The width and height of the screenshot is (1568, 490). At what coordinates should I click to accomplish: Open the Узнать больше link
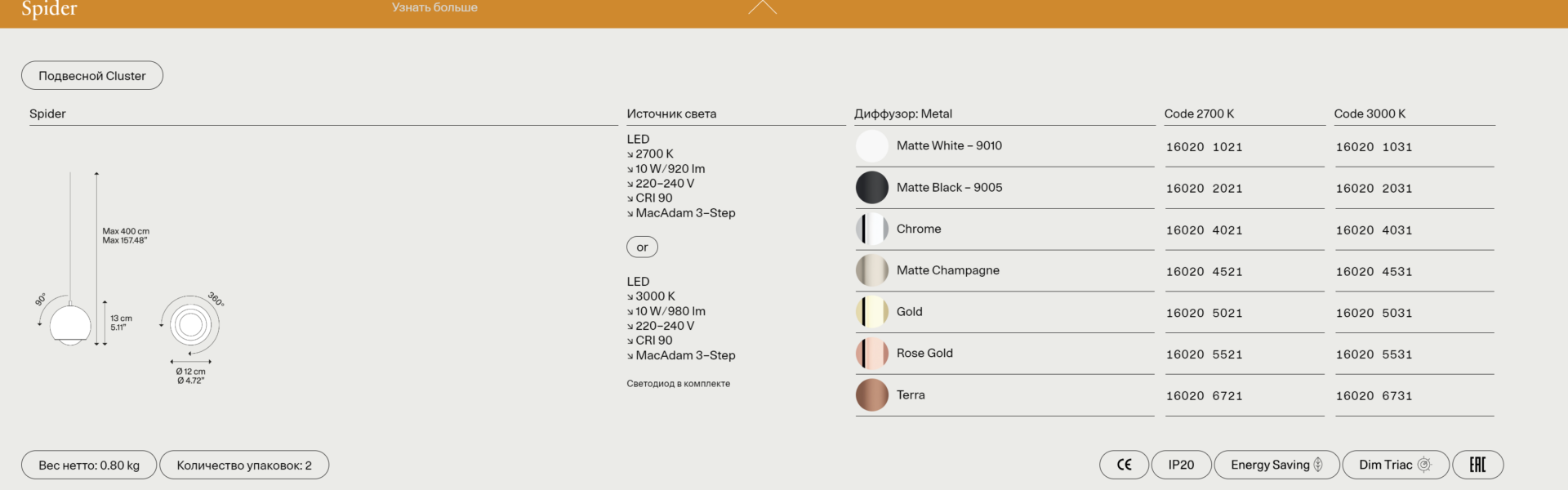(434, 7)
